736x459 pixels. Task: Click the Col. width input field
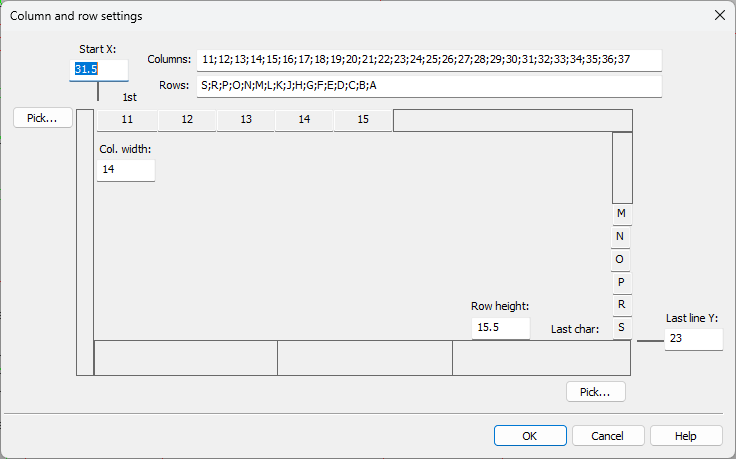tap(126, 170)
